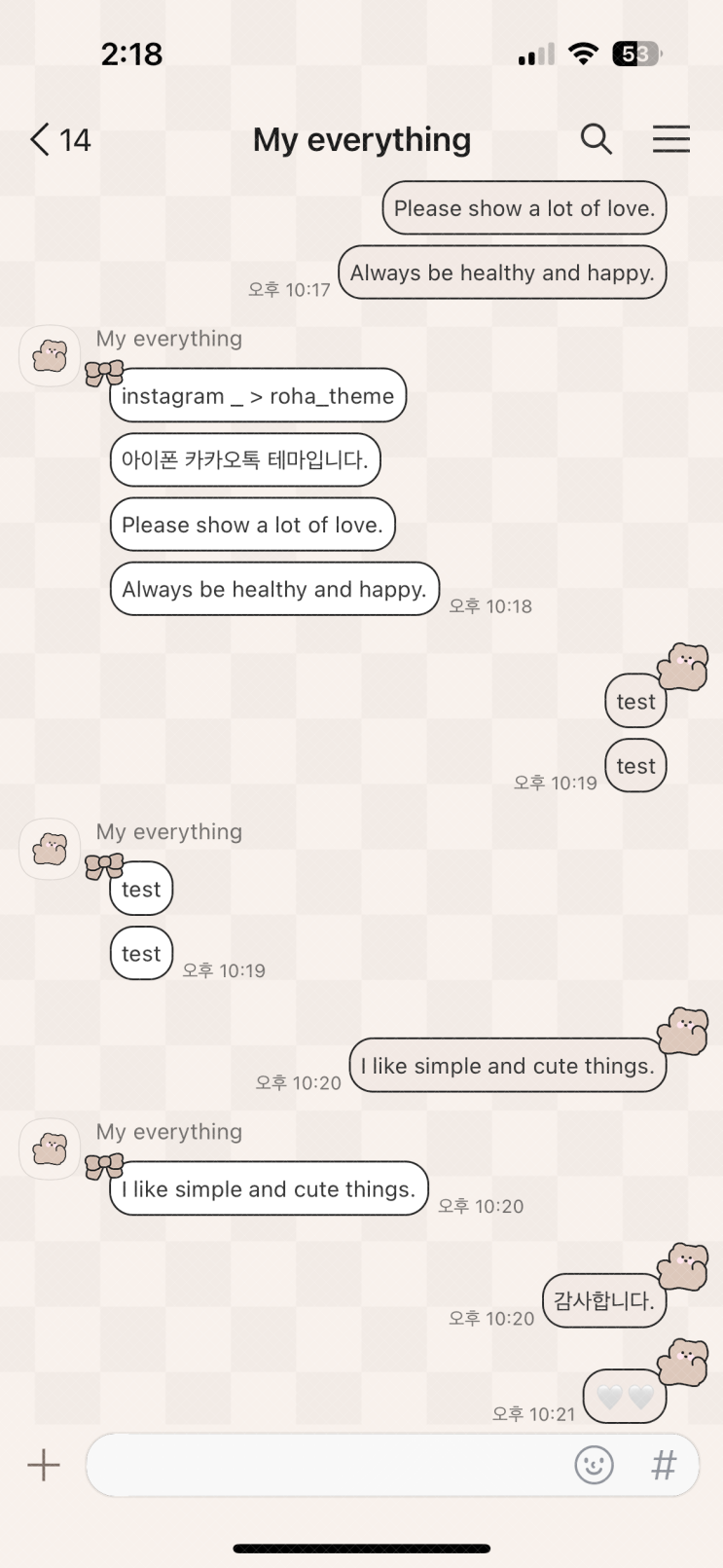Tap received 'Always be healthy and happy.' bubble
Image resolution: width=723 pixels, height=1568 pixels.
(274, 589)
